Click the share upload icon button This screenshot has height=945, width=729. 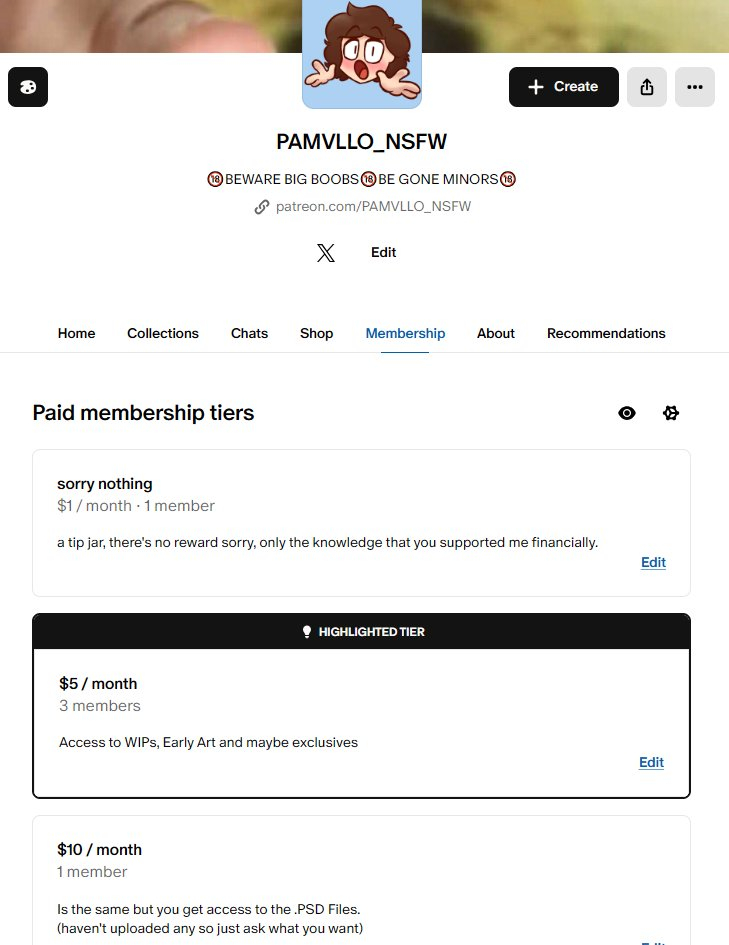pyautogui.click(x=647, y=87)
